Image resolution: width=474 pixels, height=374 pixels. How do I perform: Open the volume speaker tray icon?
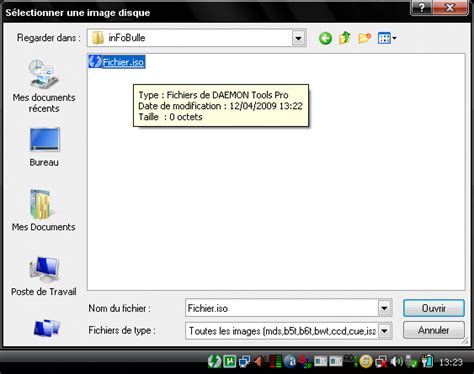click(397, 361)
